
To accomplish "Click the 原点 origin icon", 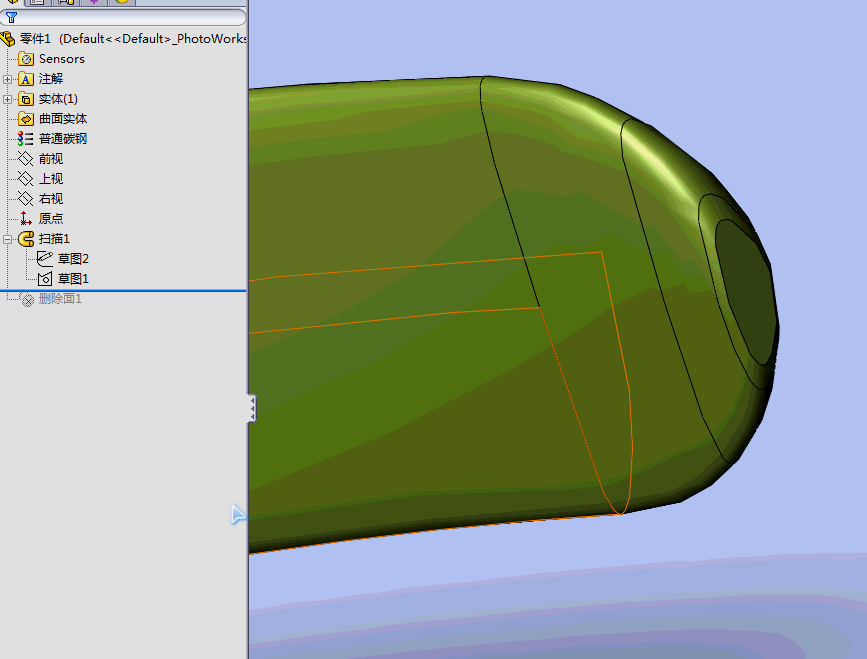I will coord(25,218).
